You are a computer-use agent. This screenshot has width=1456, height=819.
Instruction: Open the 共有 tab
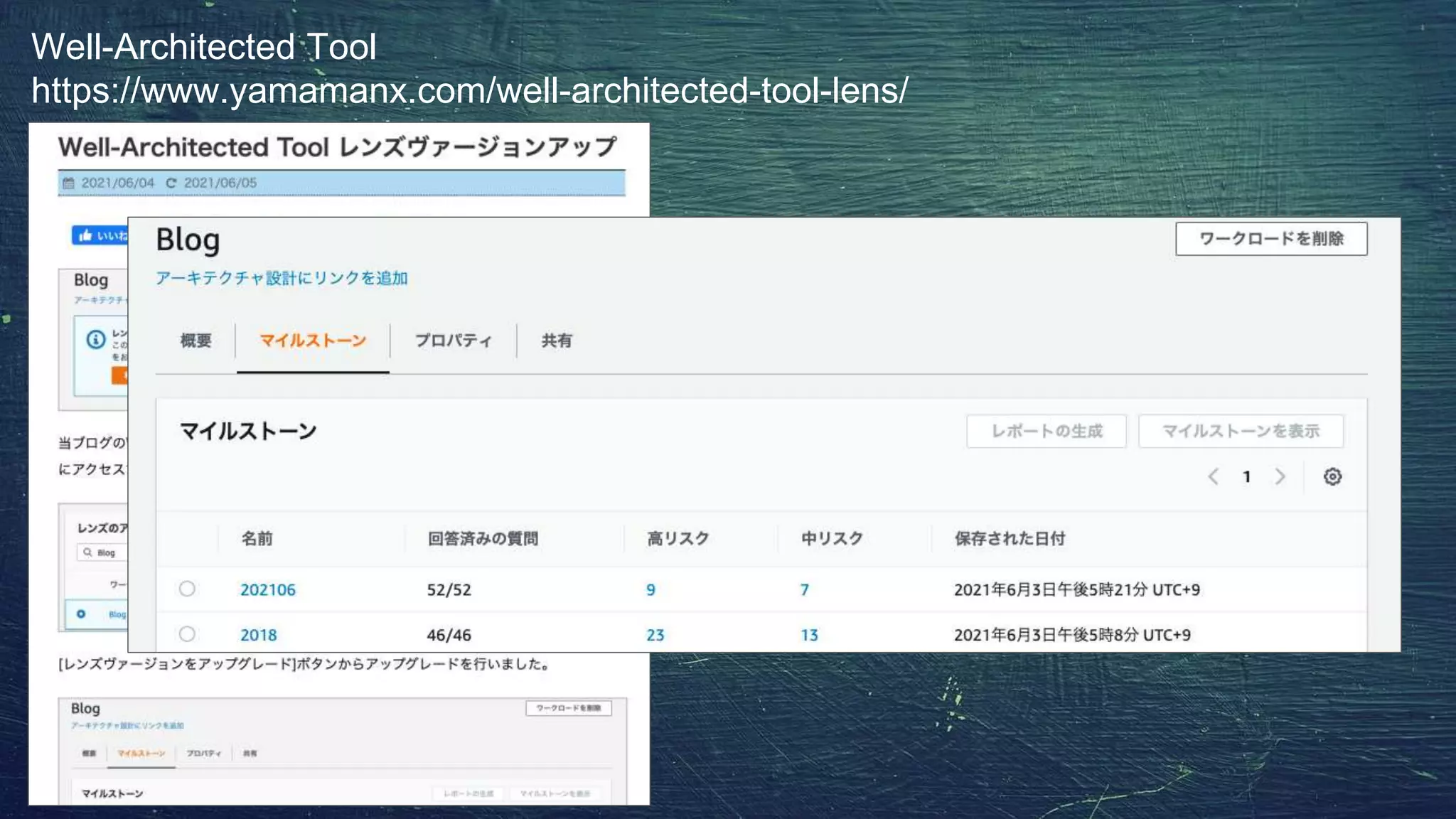tap(557, 341)
